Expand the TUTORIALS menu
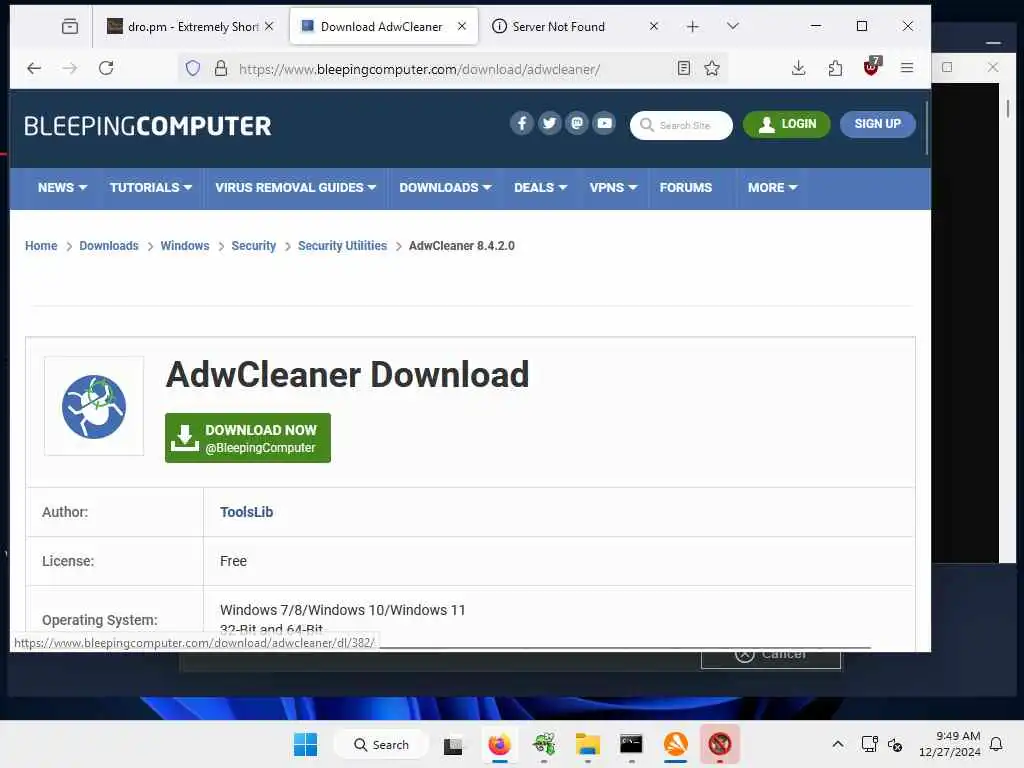This screenshot has width=1024, height=768. [x=151, y=187]
